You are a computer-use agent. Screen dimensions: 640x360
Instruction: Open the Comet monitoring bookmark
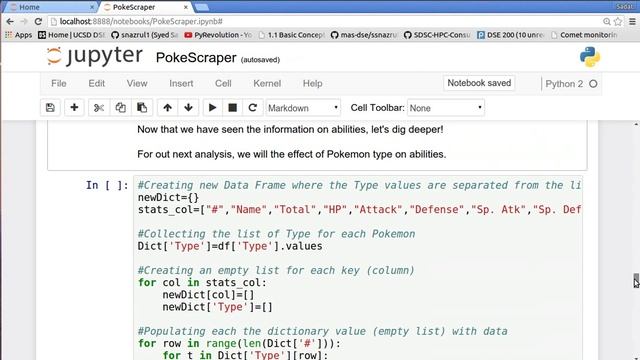coord(584,35)
